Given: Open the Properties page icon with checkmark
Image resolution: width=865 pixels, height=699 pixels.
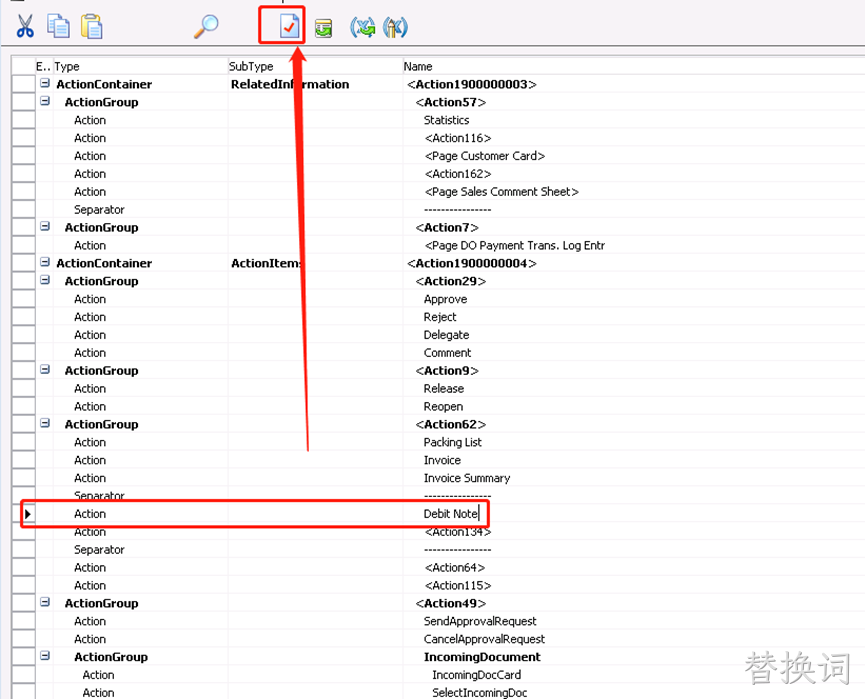Looking at the screenshot, I should (x=289, y=26).
